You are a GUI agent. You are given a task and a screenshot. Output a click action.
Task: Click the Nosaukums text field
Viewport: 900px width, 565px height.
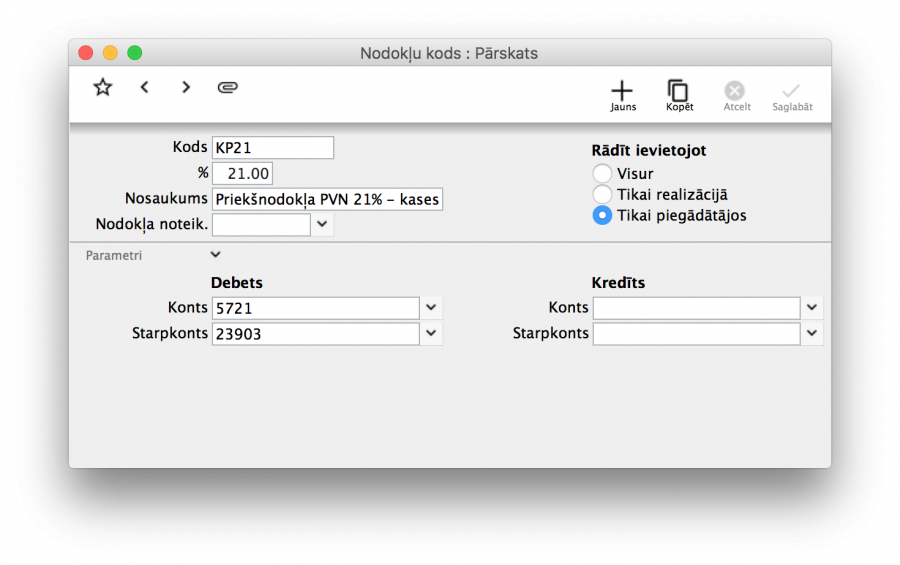click(327, 199)
